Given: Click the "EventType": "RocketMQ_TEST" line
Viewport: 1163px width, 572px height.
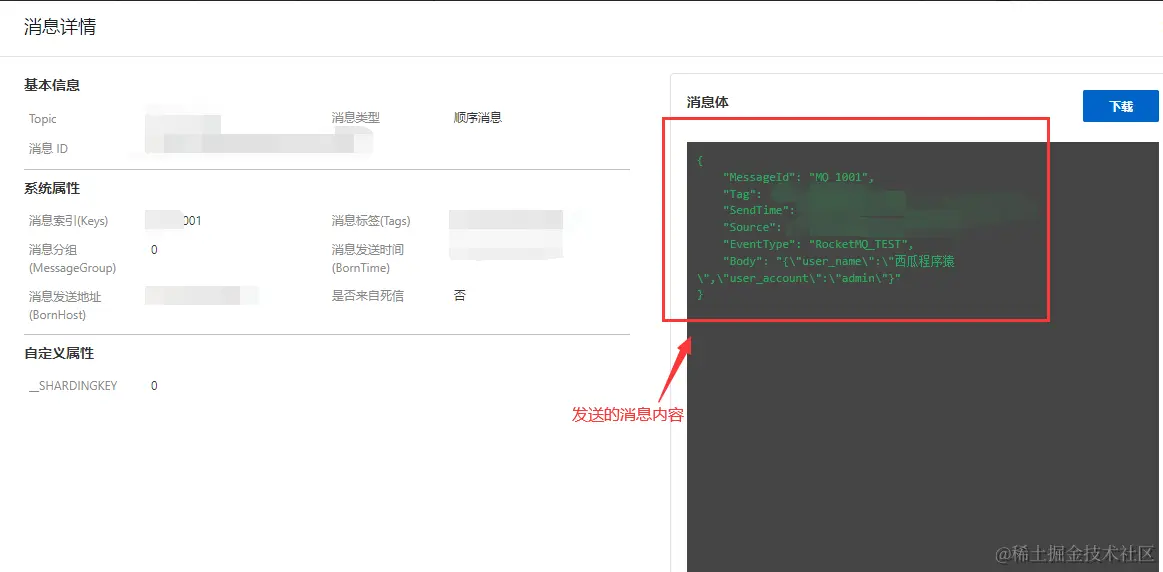Looking at the screenshot, I should (819, 243).
